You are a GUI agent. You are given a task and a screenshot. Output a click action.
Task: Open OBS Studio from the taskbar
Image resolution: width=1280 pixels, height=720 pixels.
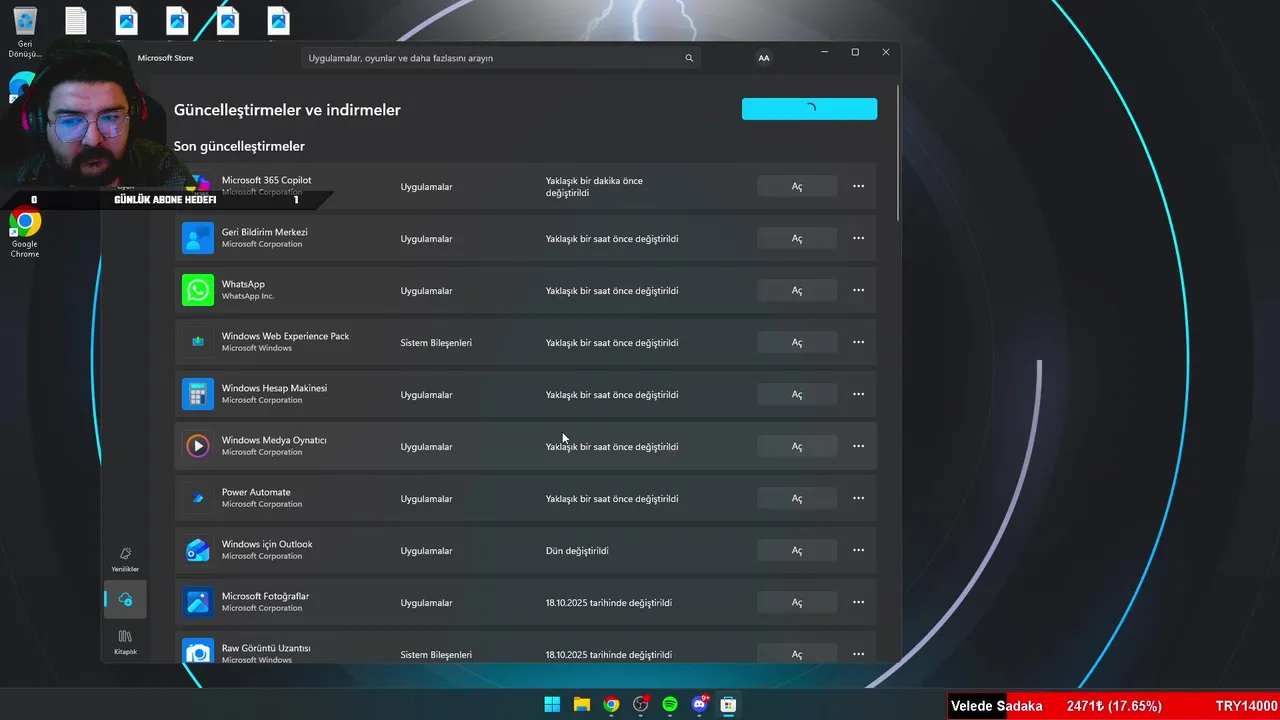[x=641, y=704]
